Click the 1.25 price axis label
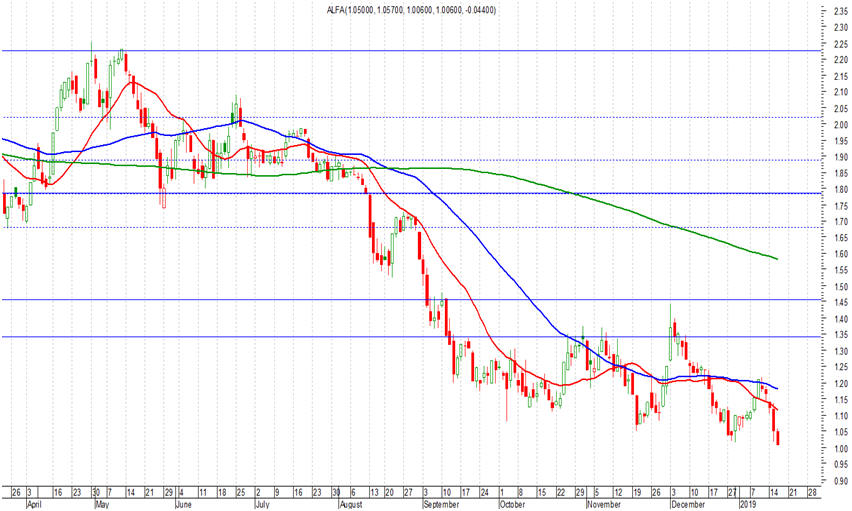The width and height of the screenshot is (852, 511). point(841,367)
